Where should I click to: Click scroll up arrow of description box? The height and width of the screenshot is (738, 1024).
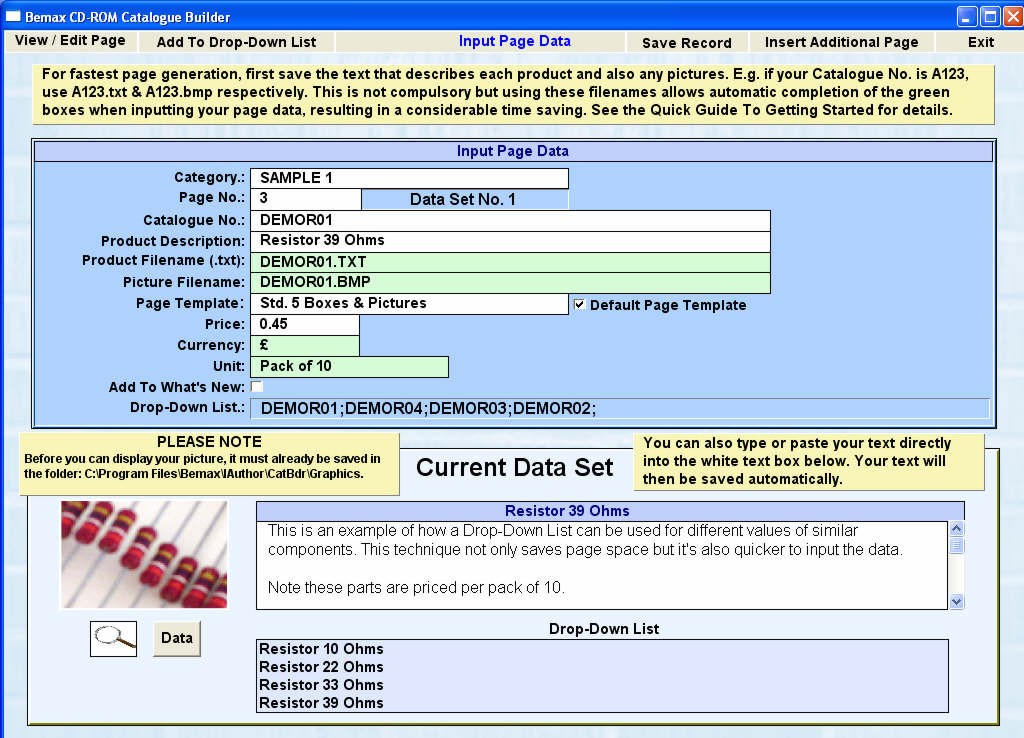(957, 528)
